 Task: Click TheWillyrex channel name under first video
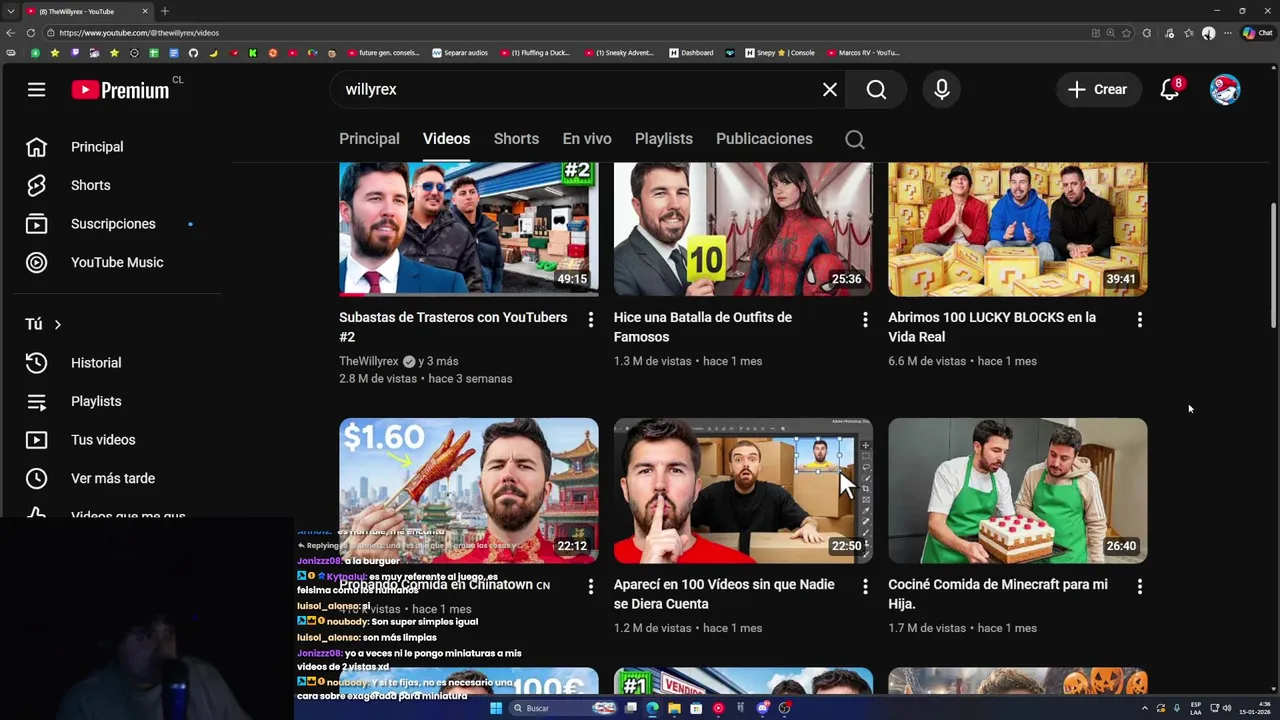pos(369,361)
